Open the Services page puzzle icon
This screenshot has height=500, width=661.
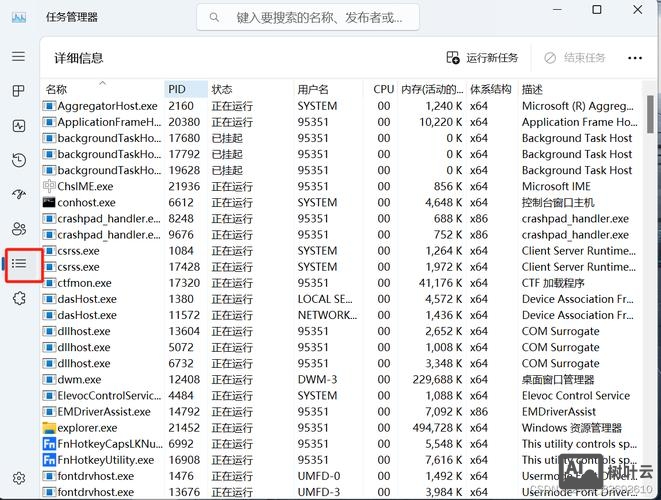(x=19, y=298)
